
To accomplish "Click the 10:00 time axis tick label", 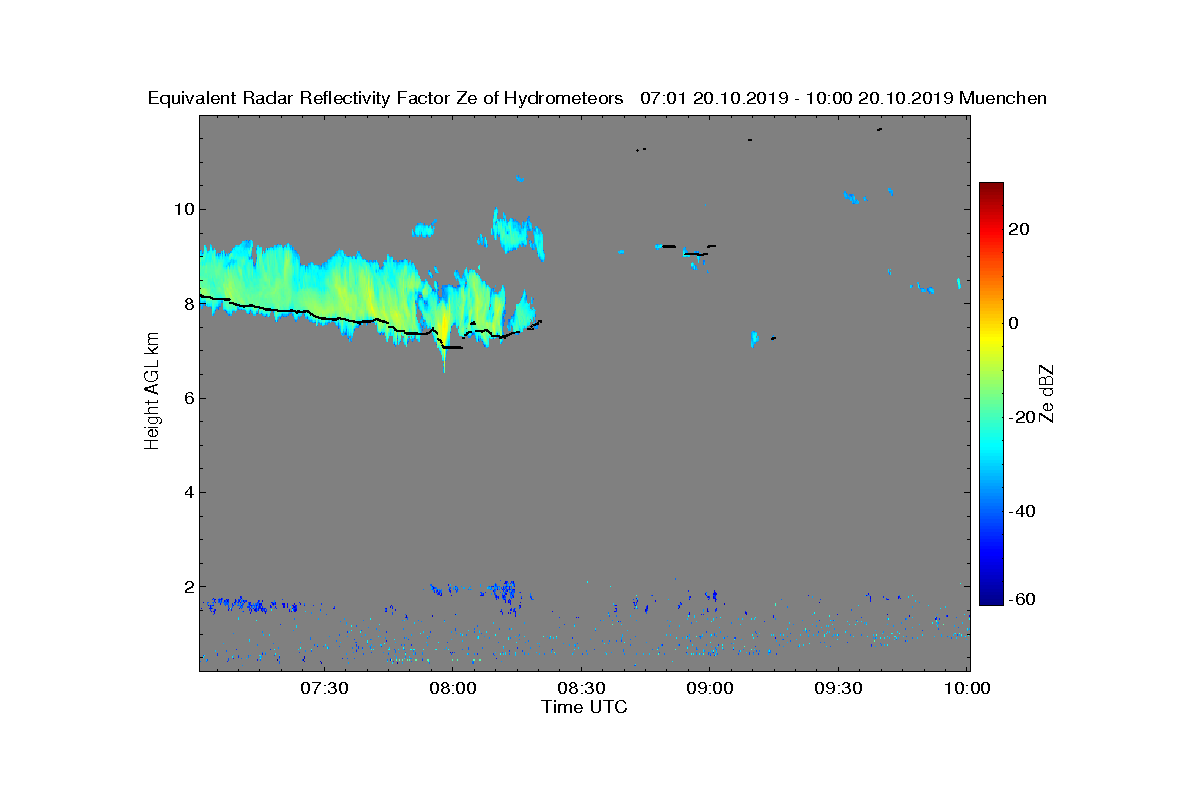I will (967, 688).
